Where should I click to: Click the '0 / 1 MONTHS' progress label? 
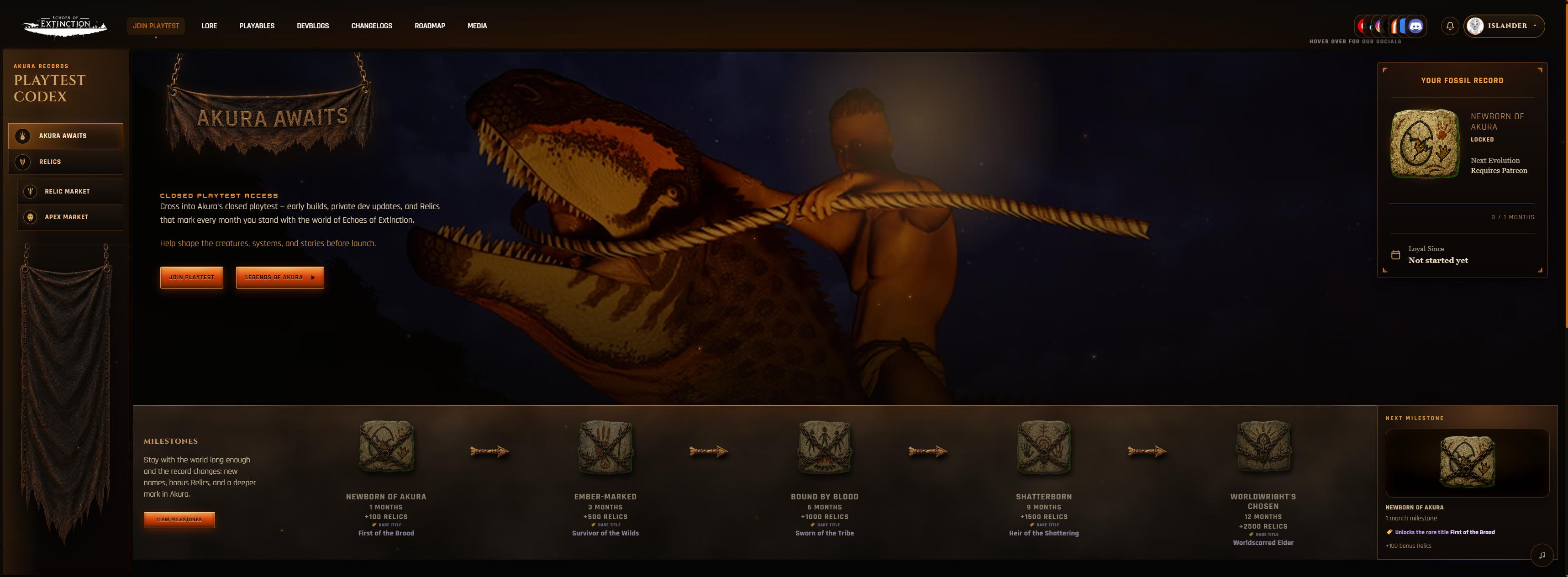pos(1513,217)
